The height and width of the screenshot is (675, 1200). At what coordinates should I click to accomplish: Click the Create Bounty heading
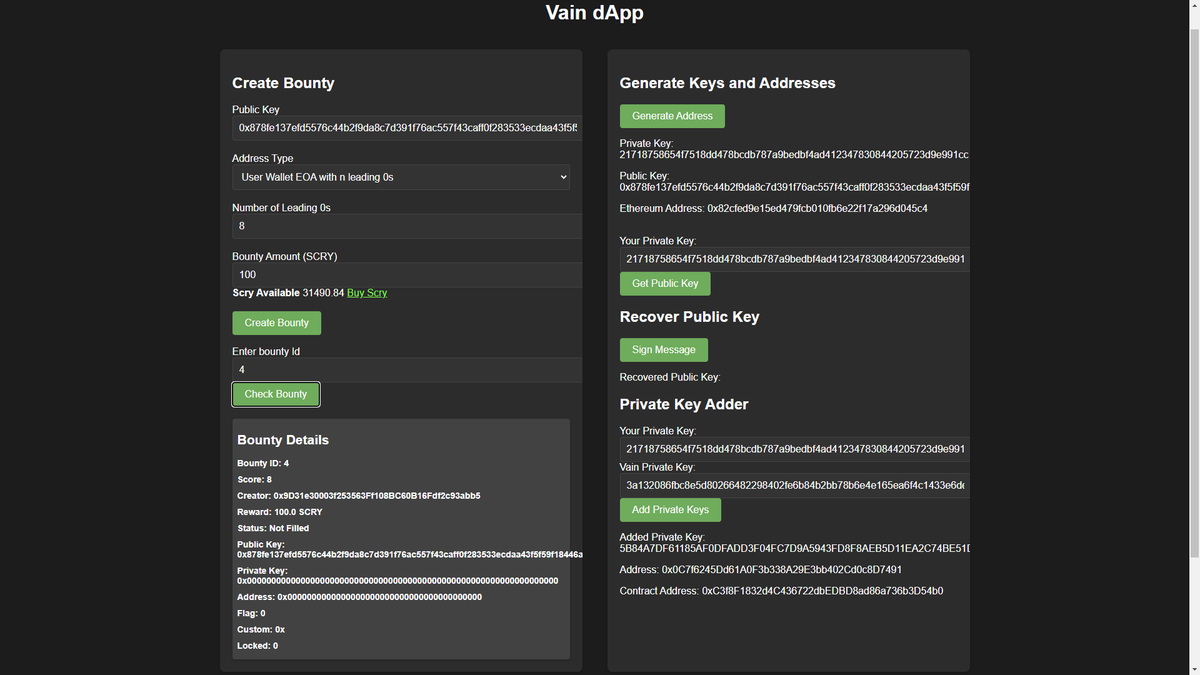[283, 83]
